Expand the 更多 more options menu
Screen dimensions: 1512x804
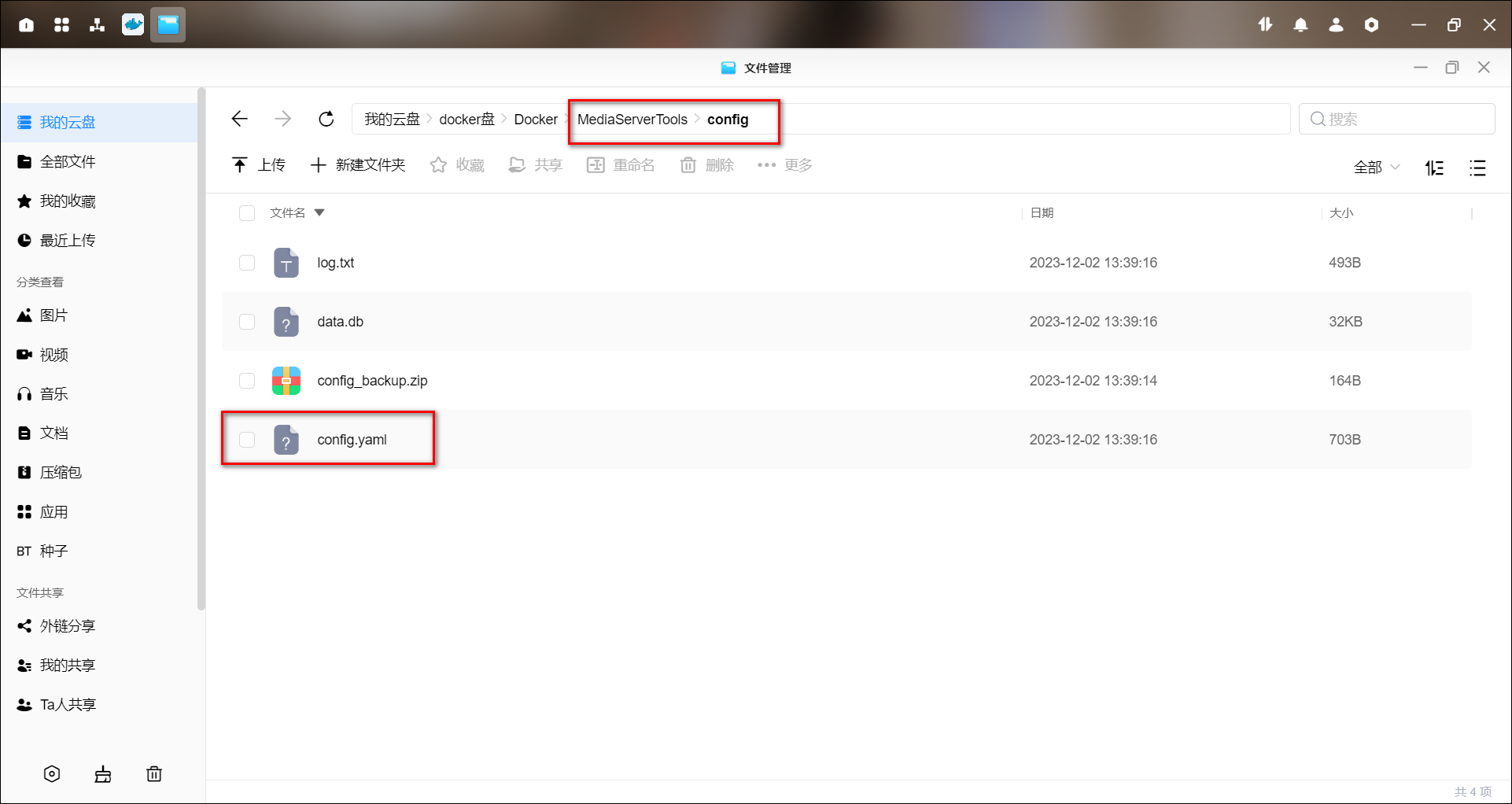(x=784, y=165)
